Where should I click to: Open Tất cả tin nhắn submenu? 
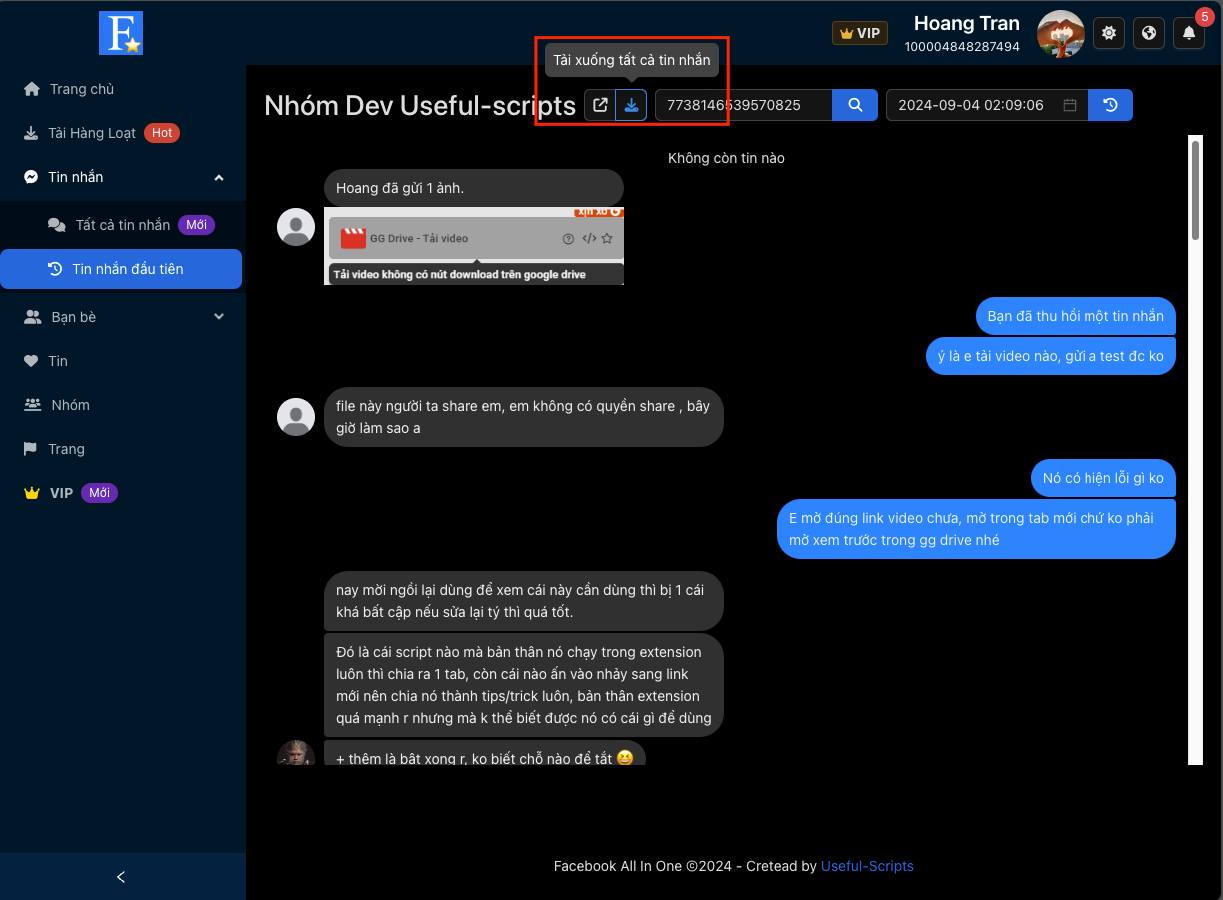pyautogui.click(x=122, y=225)
